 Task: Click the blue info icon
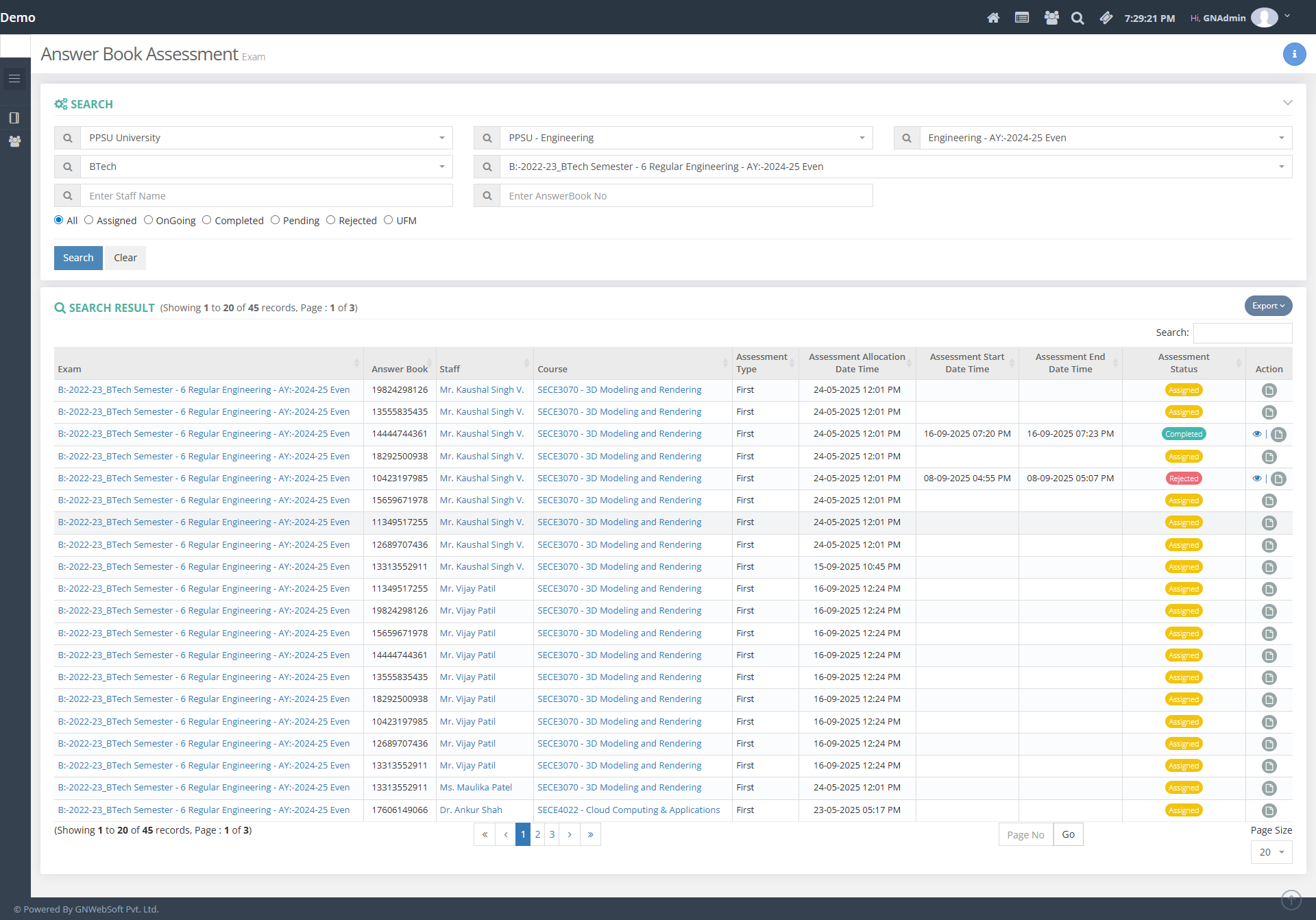[x=1294, y=54]
